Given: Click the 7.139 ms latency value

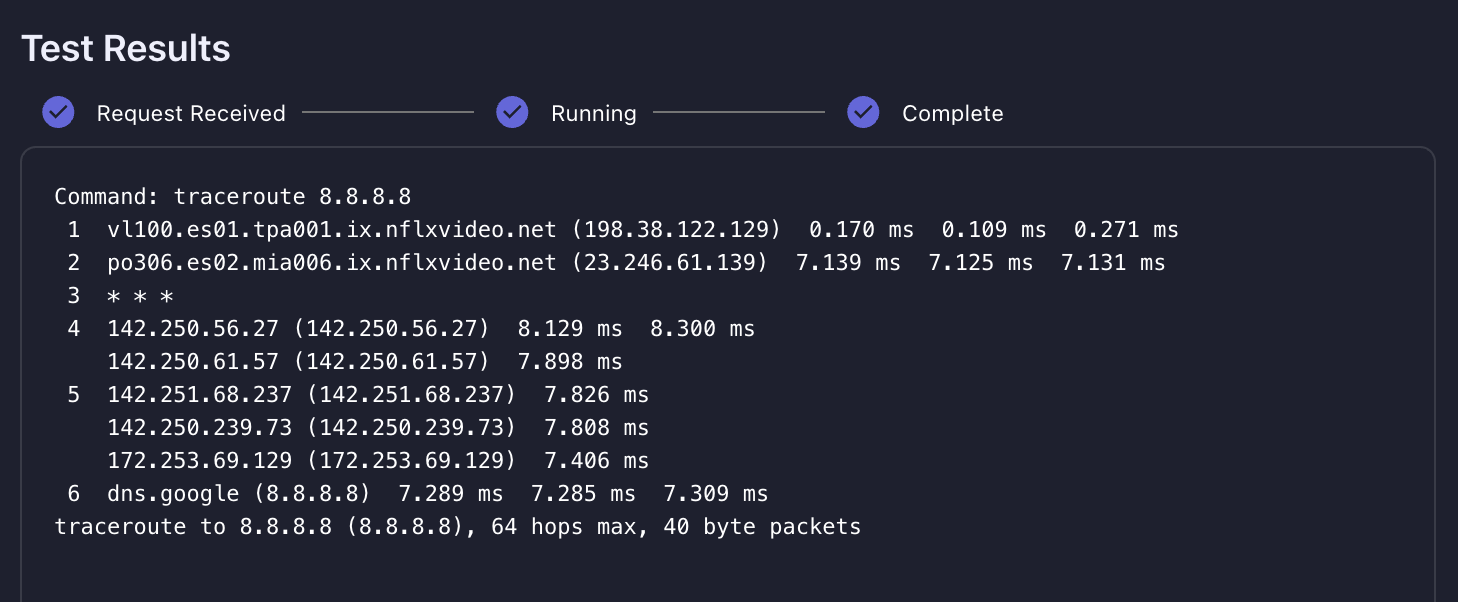Looking at the screenshot, I should (848, 263).
